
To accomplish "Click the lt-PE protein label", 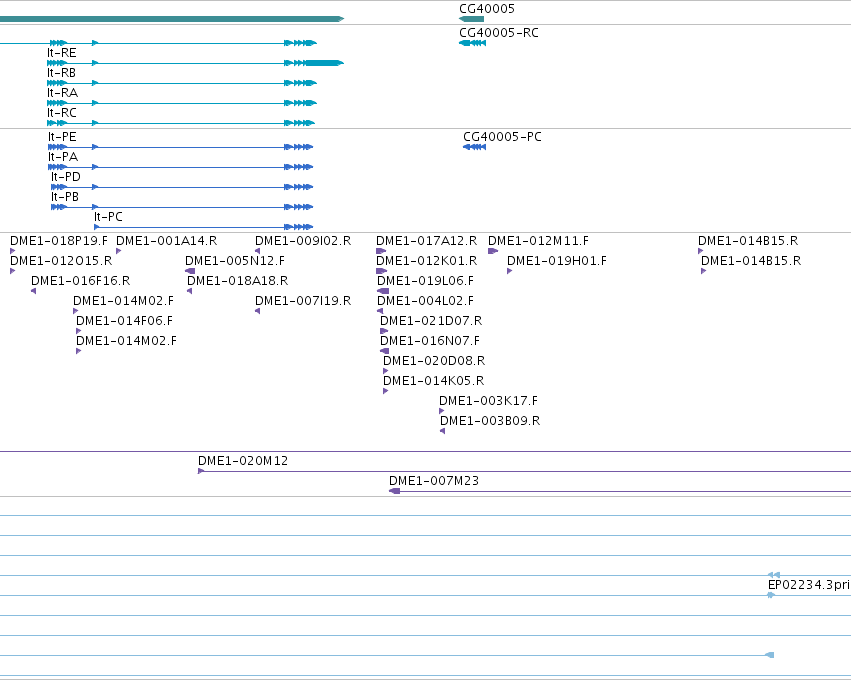I will pos(62,137).
